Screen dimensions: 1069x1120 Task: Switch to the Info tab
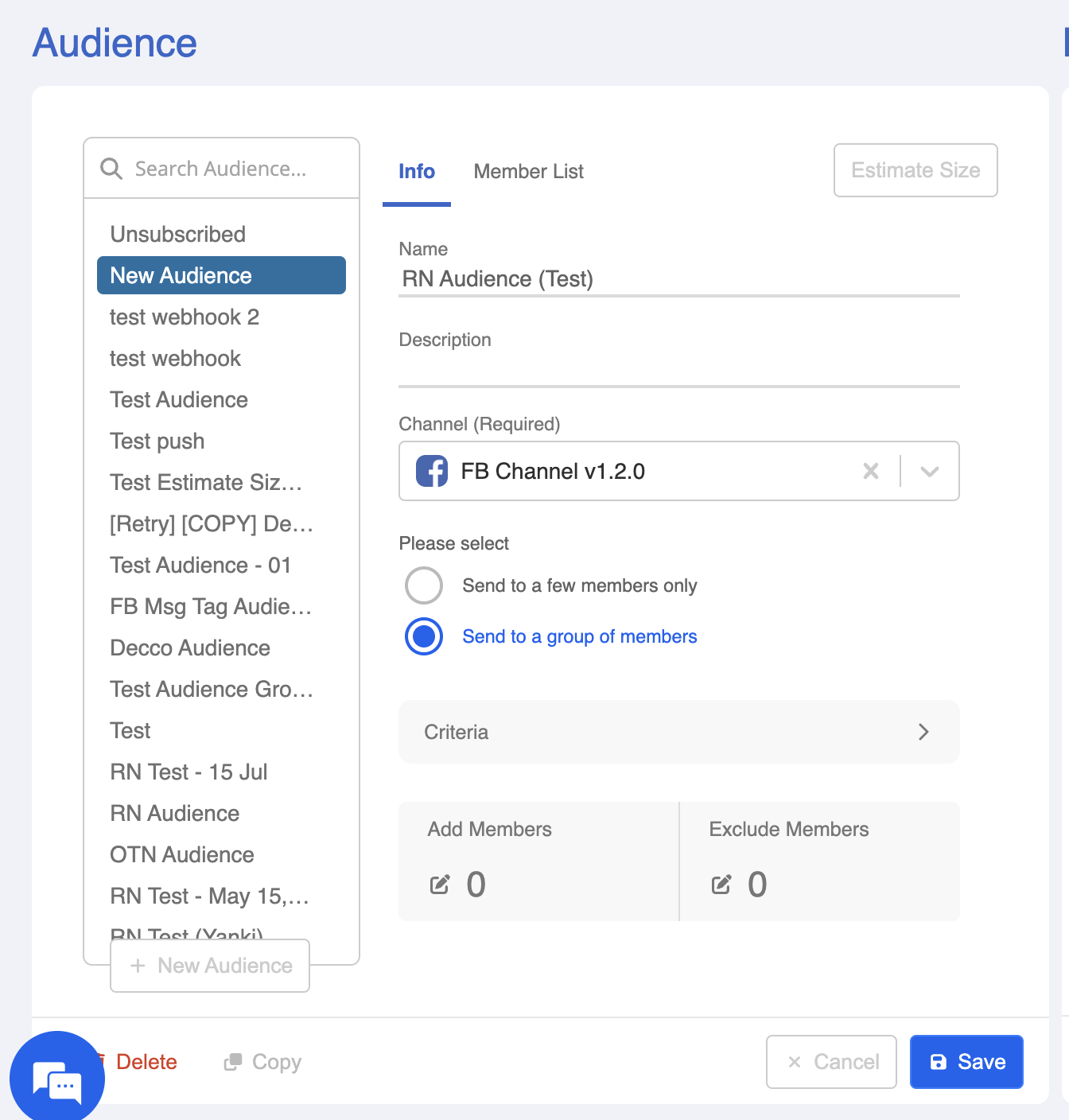click(x=416, y=171)
